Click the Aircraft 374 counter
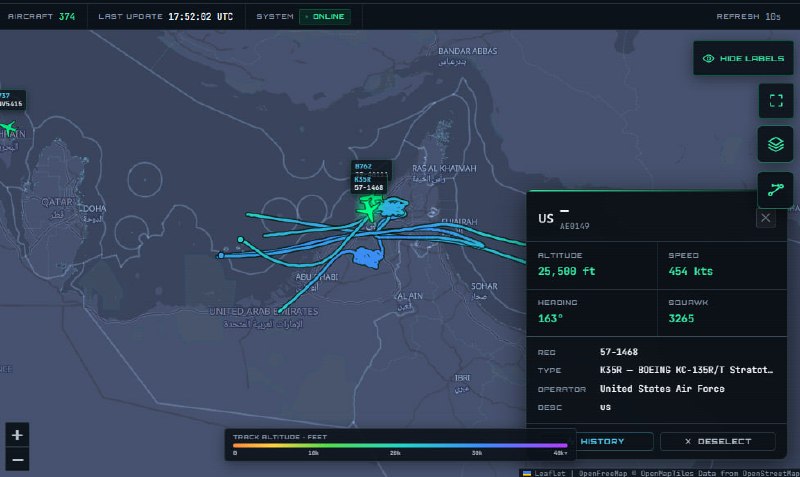The width and height of the screenshot is (800, 477). pos(41,16)
